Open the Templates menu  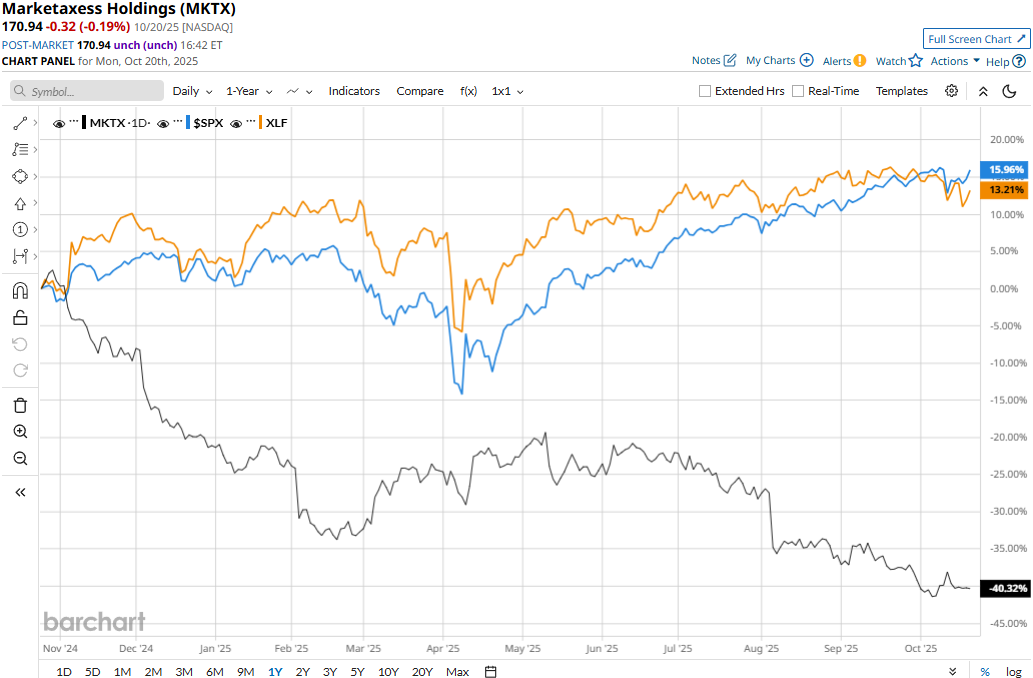coord(901,91)
